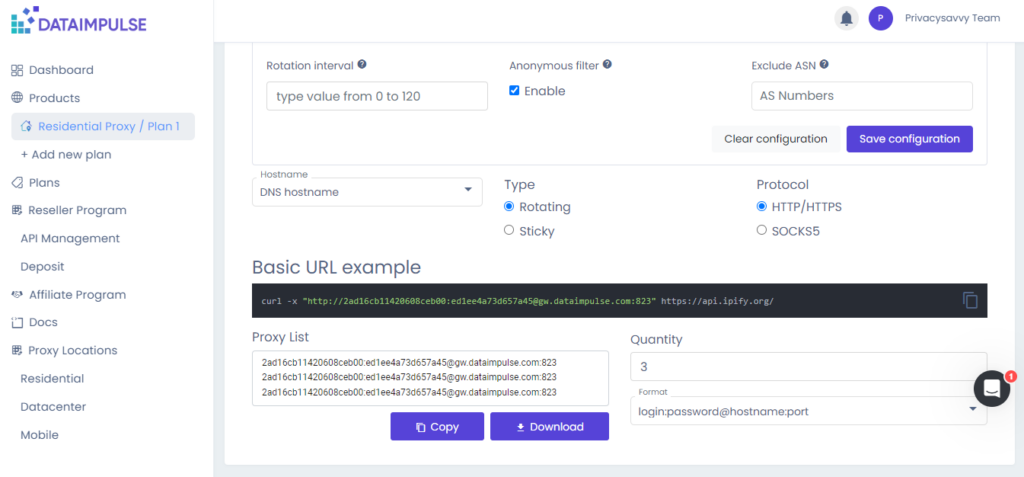Viewport: 1024px width, 477px height.
Task: Click the Rotation interval input field
Action: point(377,96)
